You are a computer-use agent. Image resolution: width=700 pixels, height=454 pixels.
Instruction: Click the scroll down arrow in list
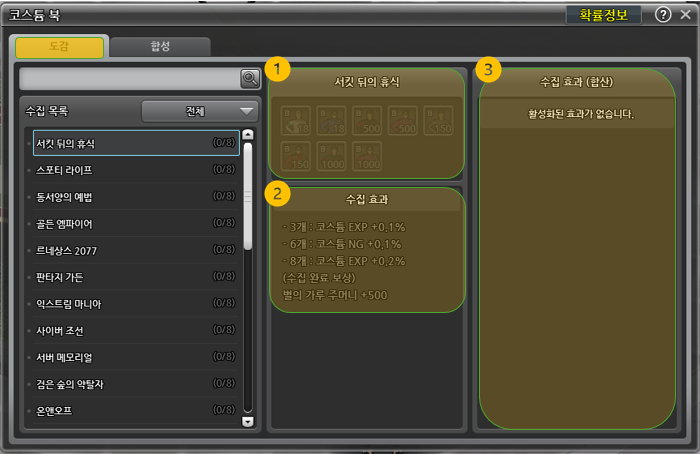[248, 421]
